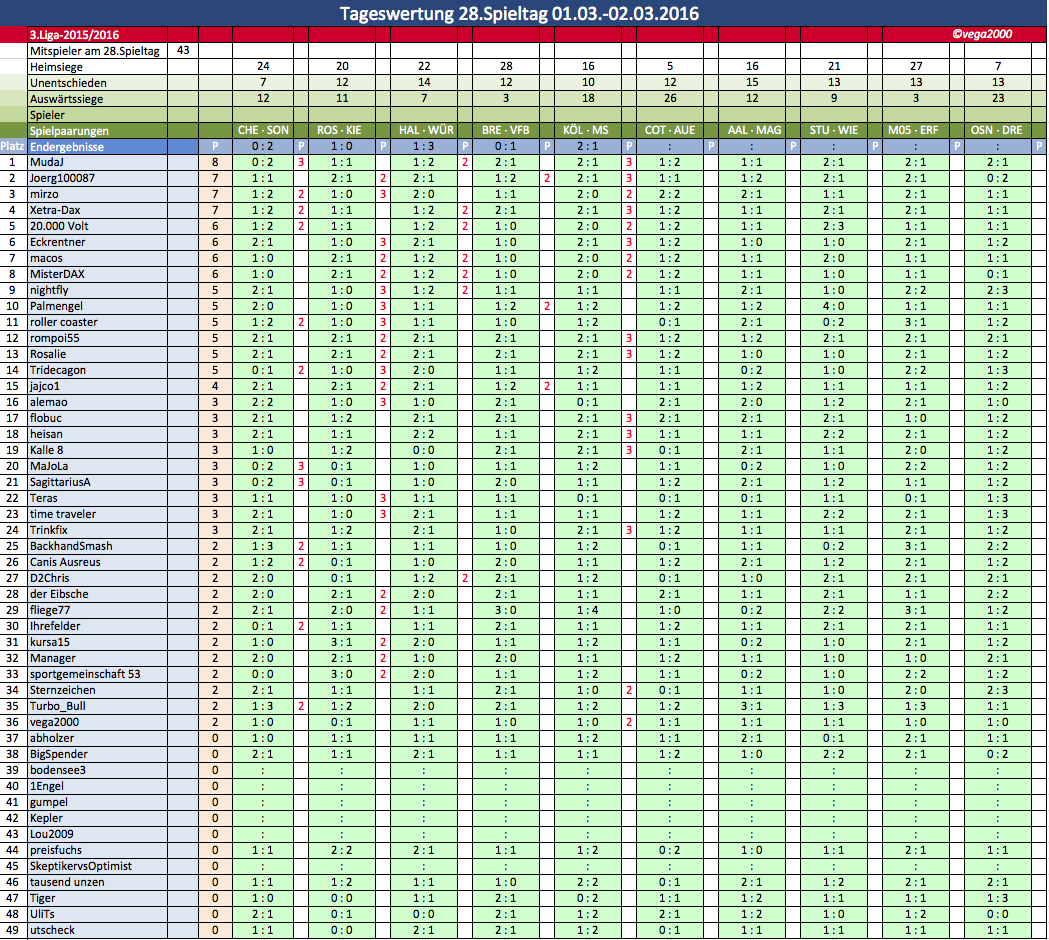Viewport: 1049px width, 940px height.
Task: Select player name fliege77
Action: [x=50, y=611]
